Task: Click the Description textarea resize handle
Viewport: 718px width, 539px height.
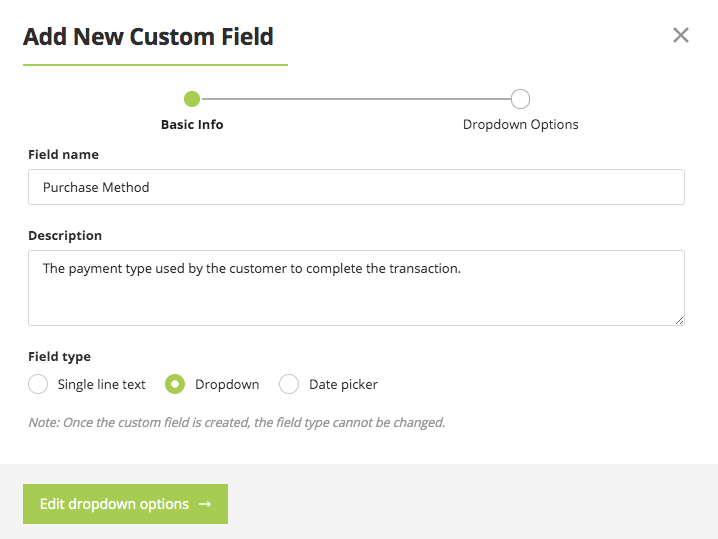Action: [680, 321]
